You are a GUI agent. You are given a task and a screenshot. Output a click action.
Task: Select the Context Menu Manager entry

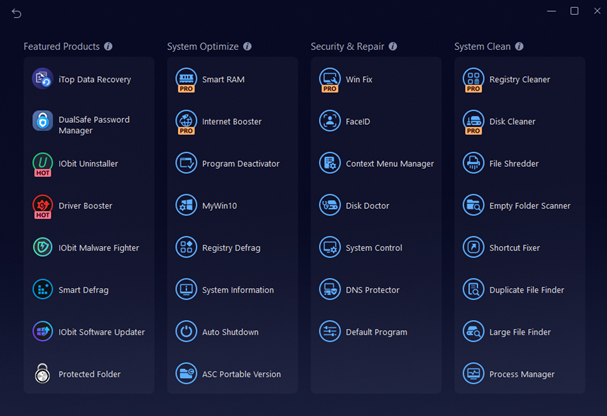point(389,164)
